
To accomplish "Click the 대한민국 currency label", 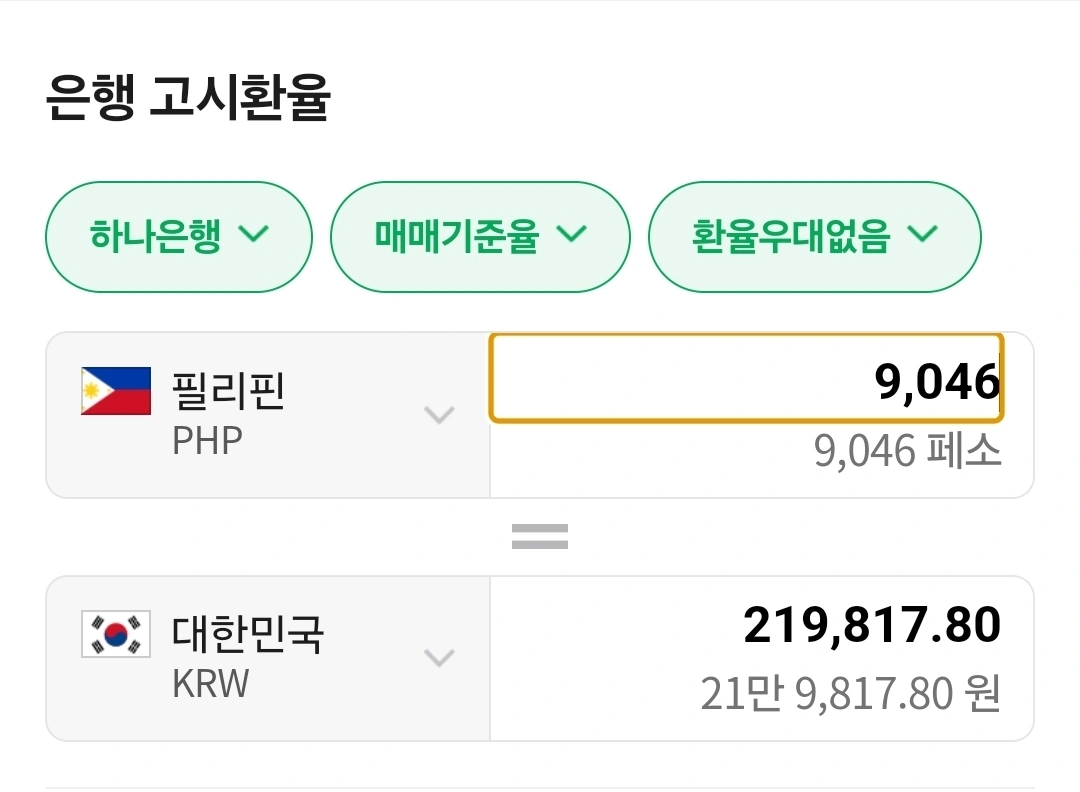I will click(250, 632).
